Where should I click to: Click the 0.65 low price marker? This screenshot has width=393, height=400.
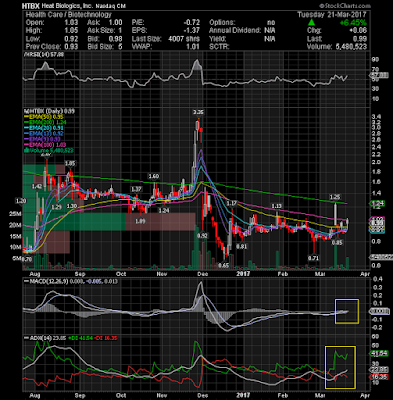(x=224, y=265)
